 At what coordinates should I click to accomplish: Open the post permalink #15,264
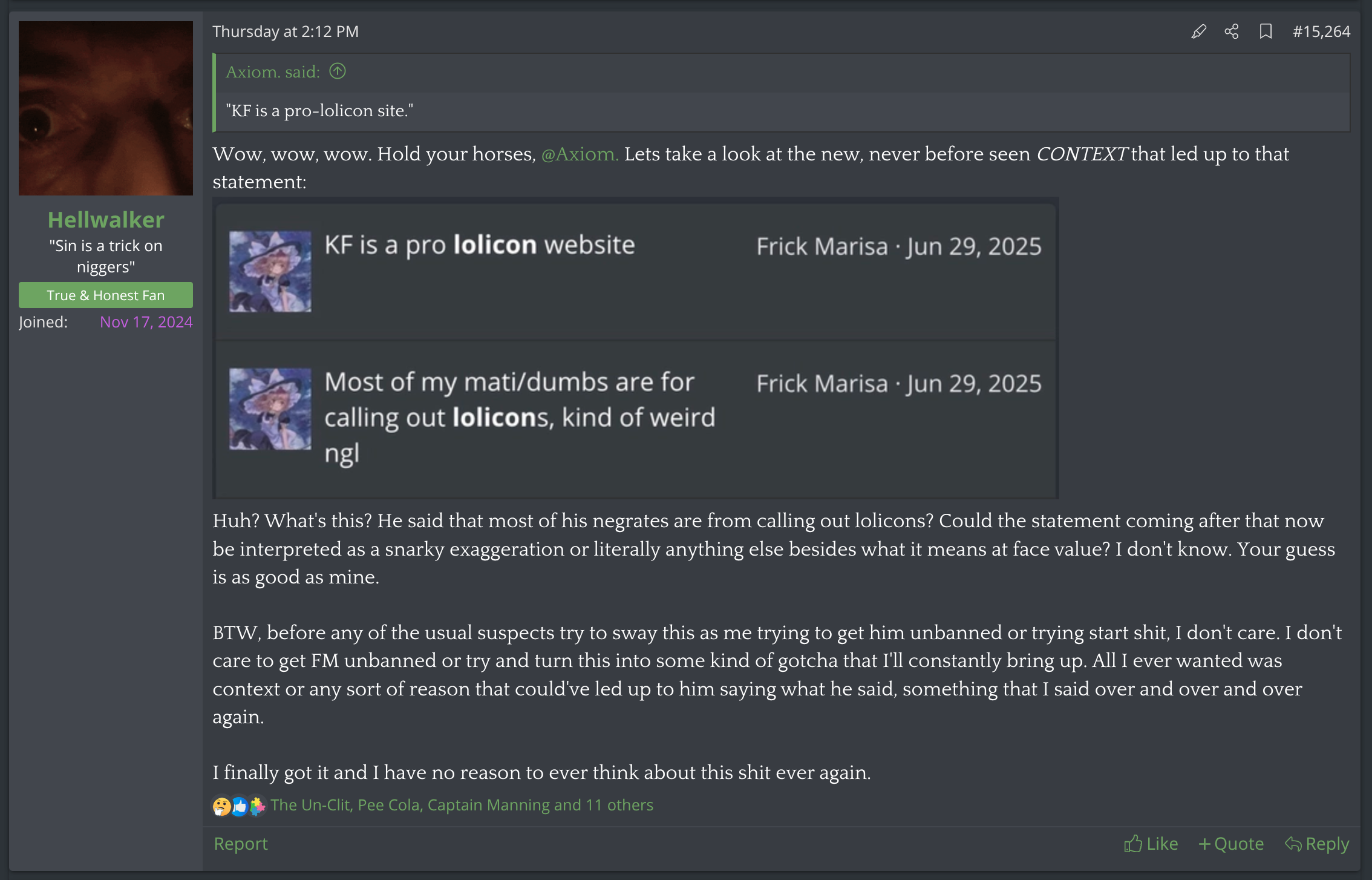pyautogui.click(x=1321, y=31)
